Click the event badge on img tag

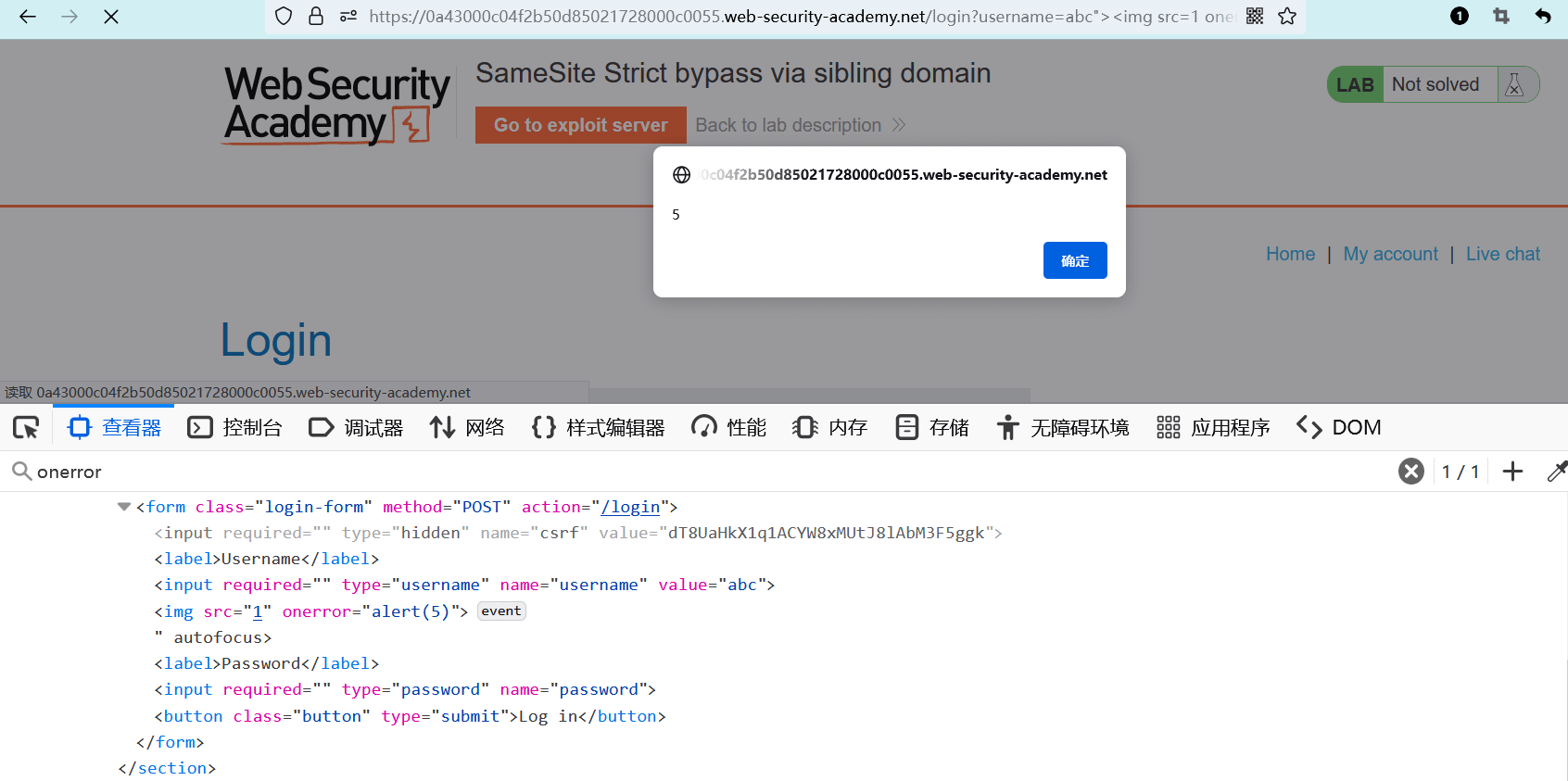(501, 611)
